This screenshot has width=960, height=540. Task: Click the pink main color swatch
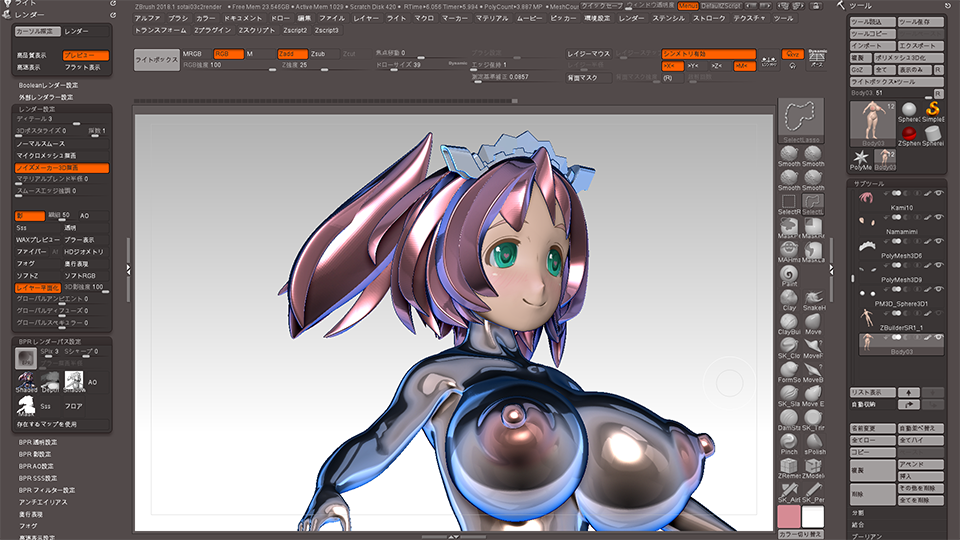tap(789, 516)
